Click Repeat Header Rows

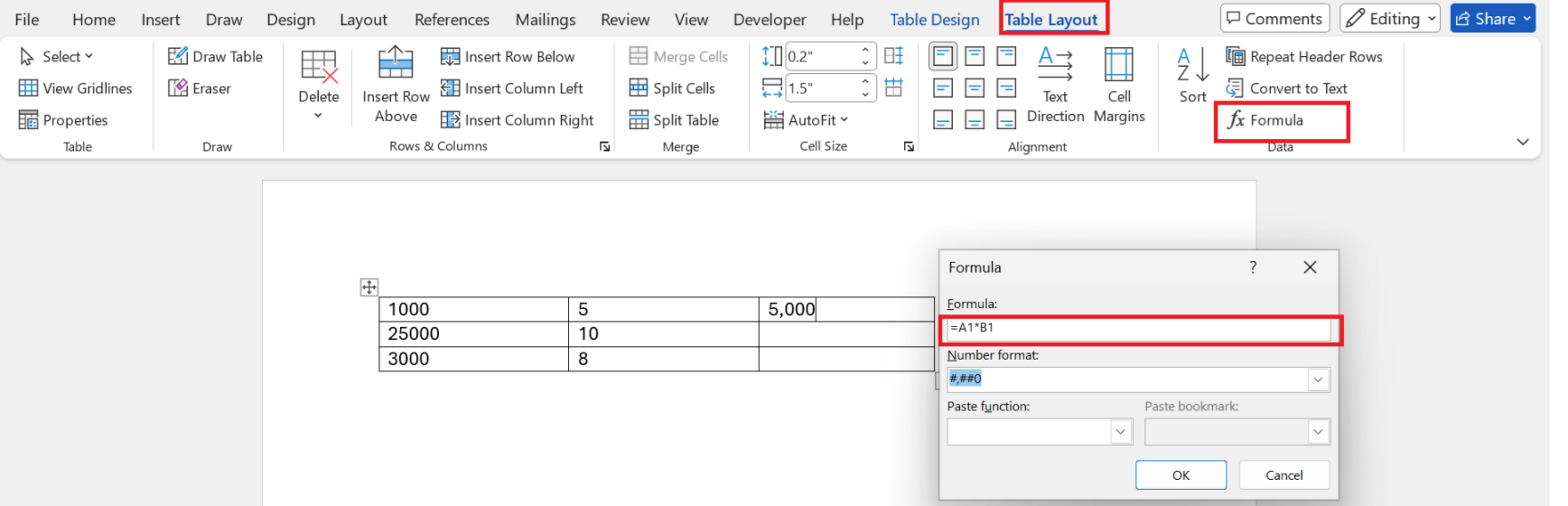[x=1304, y=56]
